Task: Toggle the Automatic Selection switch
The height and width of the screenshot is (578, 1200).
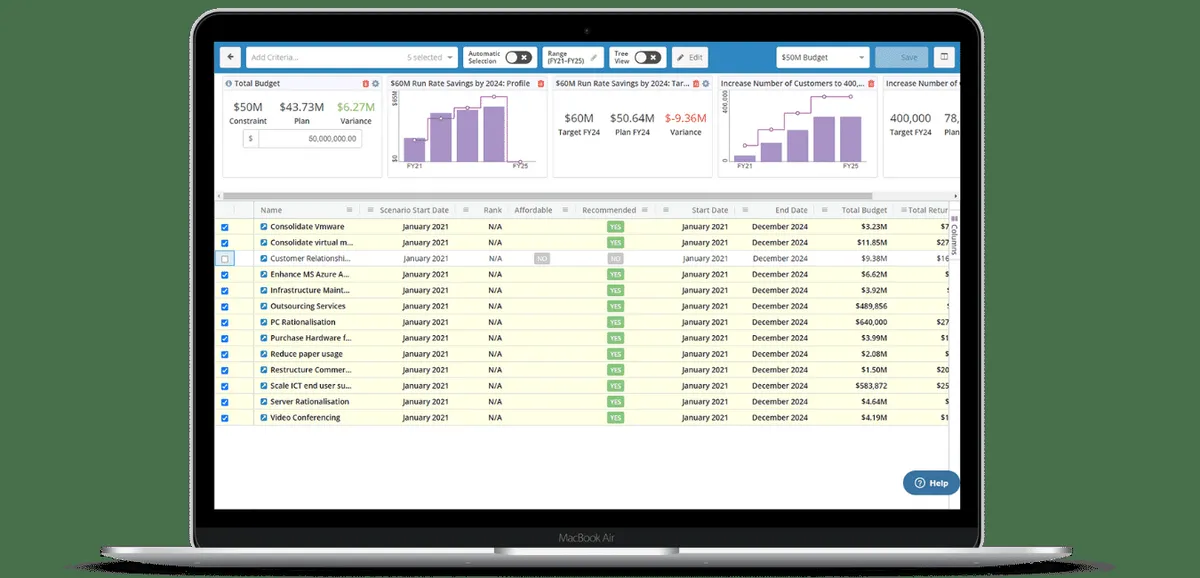Action: pyautogui.click(x=519, y=58)
